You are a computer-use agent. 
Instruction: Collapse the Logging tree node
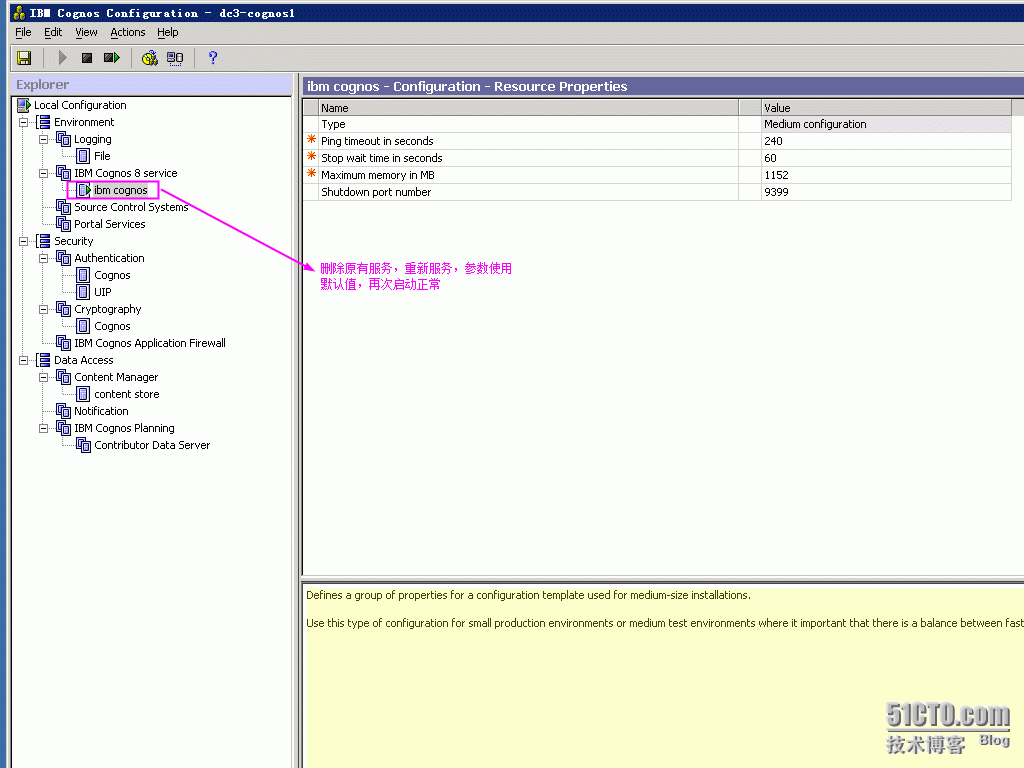click(43, 139)
